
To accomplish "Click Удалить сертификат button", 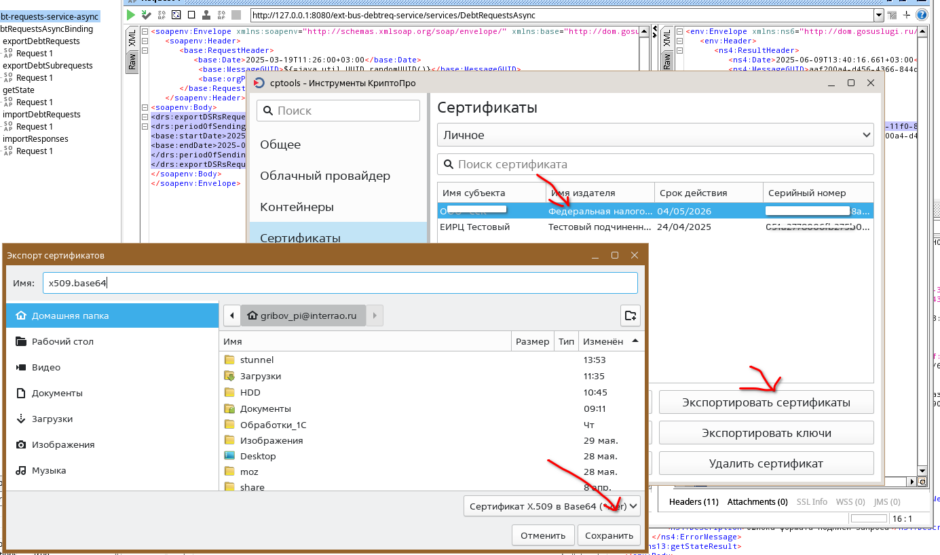I will 766,463.
